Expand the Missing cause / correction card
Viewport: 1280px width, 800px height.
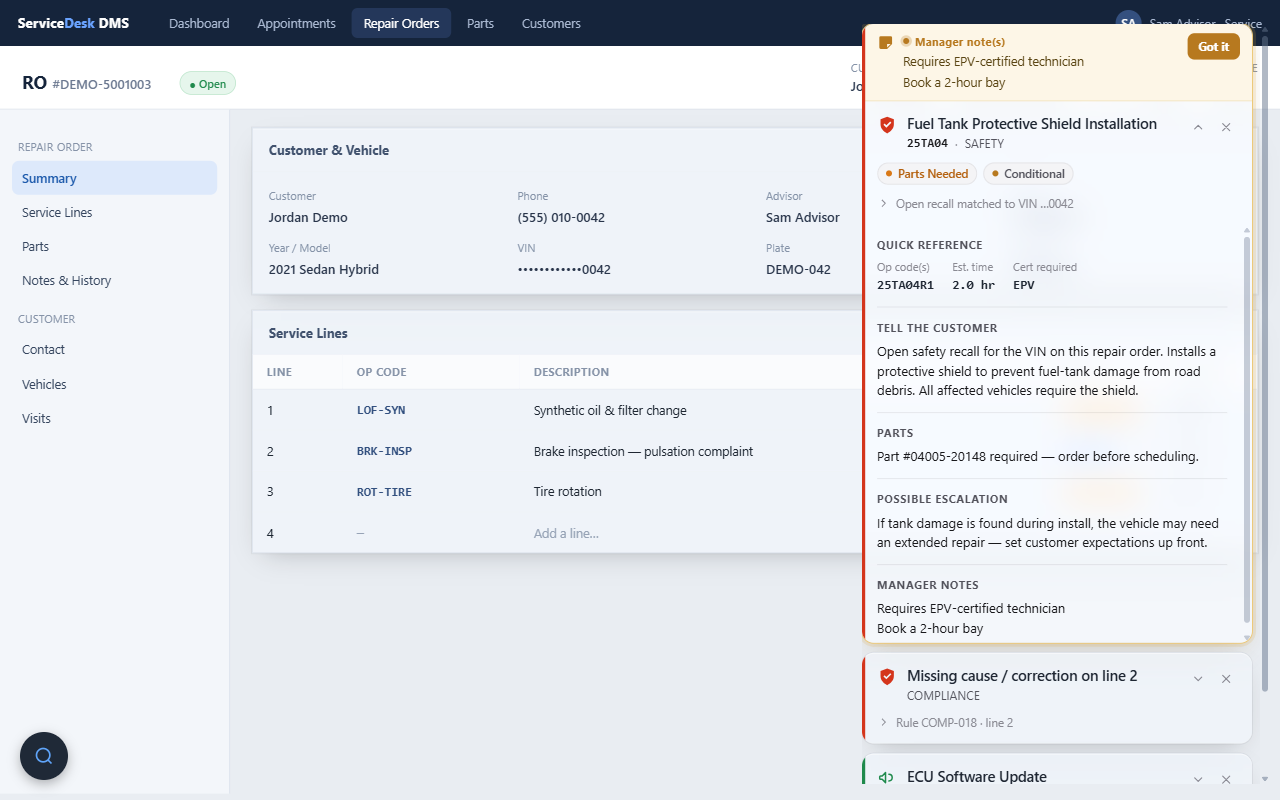(x=1198, y=679)
